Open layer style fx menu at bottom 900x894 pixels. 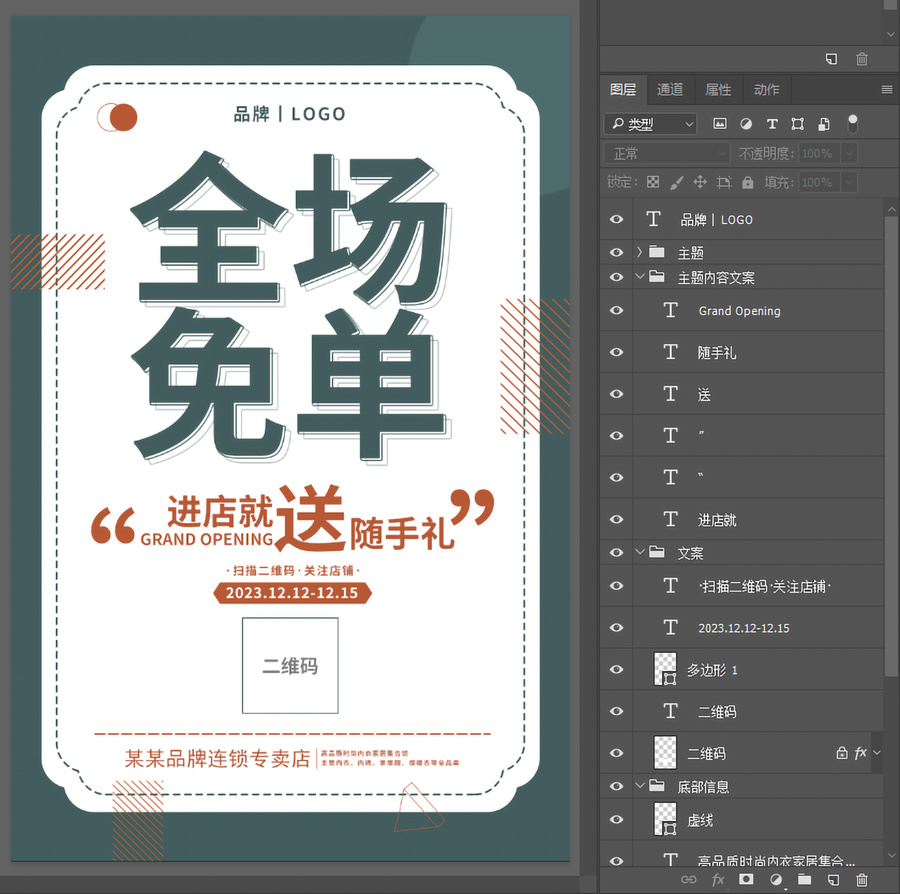(x=717, y=879)
